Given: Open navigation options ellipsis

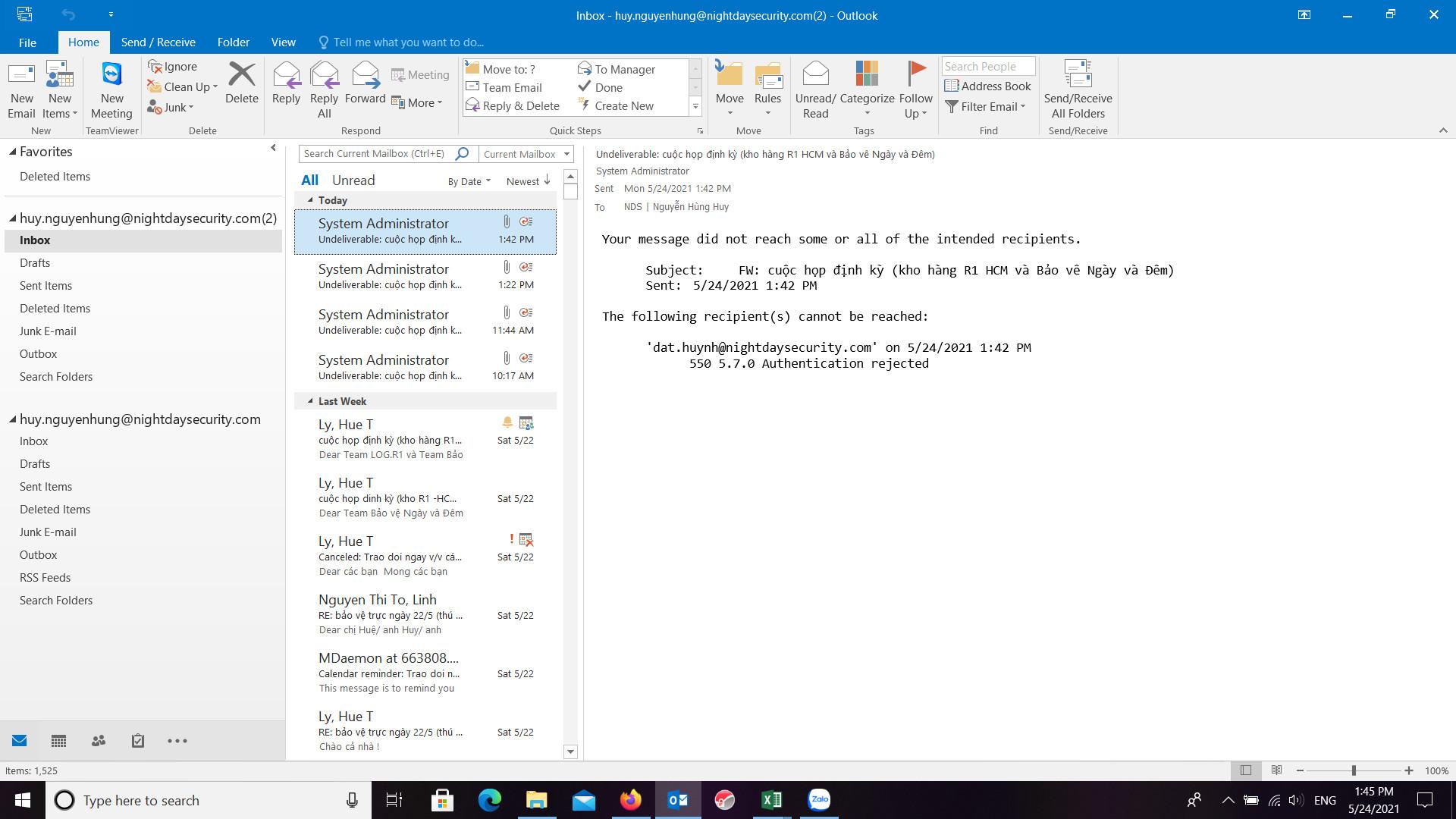Looking at the screenshot, I should tap(177, 741).
